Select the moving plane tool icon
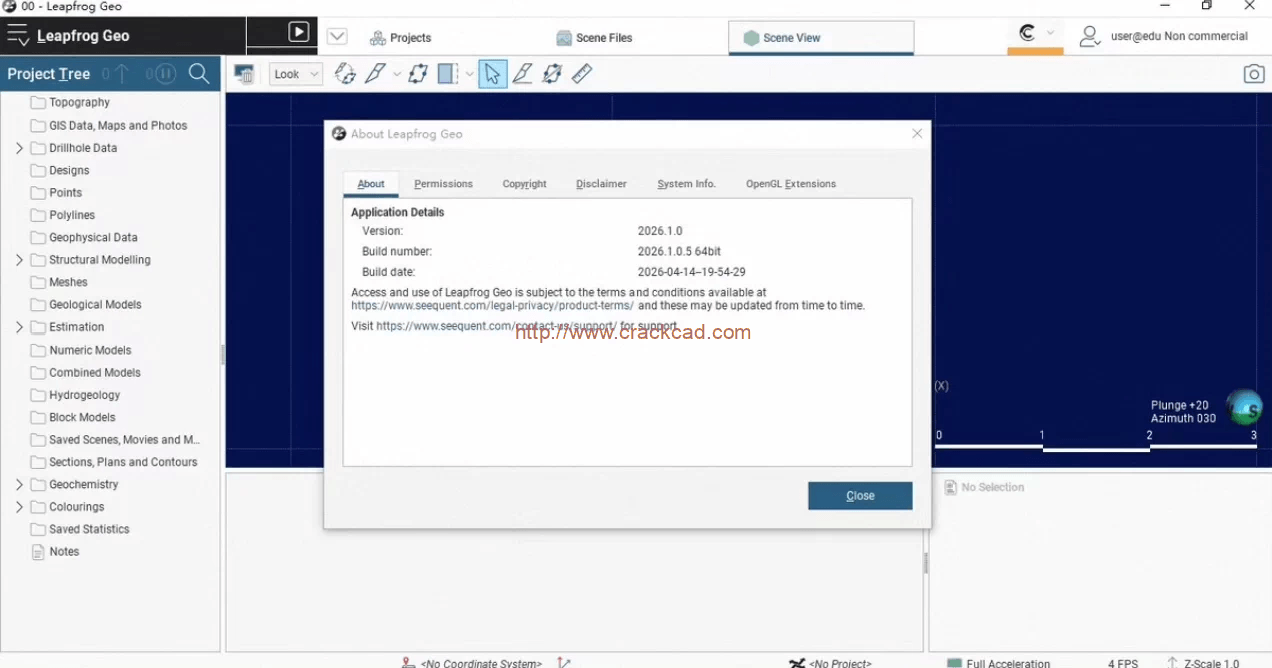1272x668 pixels. coord(418,74)
